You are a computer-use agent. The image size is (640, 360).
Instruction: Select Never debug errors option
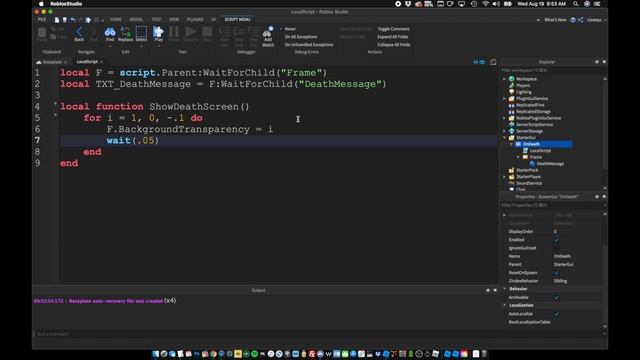tap(290, 29)
